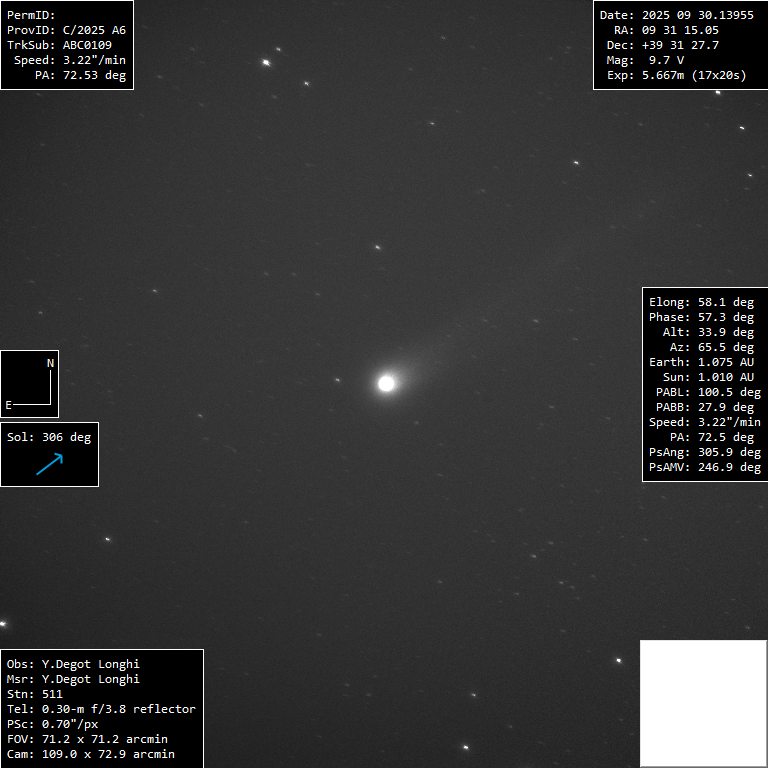Select the 'N' north label on the compass

[51, 363]
